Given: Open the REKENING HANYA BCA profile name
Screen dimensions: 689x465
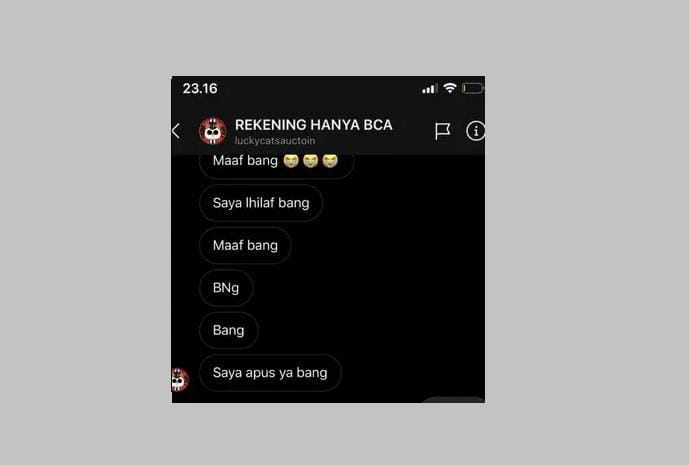Looking at the screenshot, I should [x=313, y=125].
